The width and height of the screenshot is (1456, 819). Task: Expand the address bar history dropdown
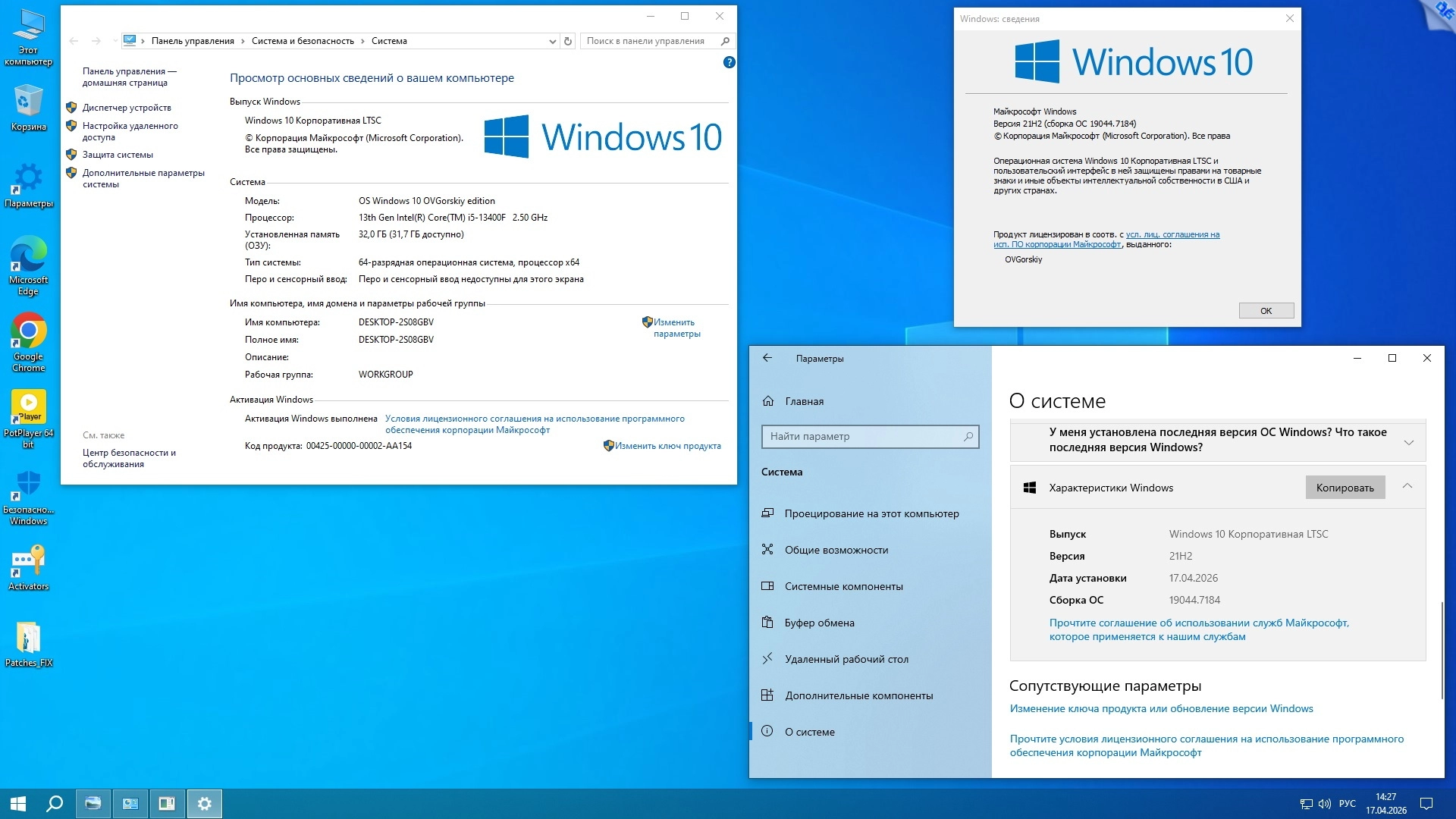[x=552, y=41]
